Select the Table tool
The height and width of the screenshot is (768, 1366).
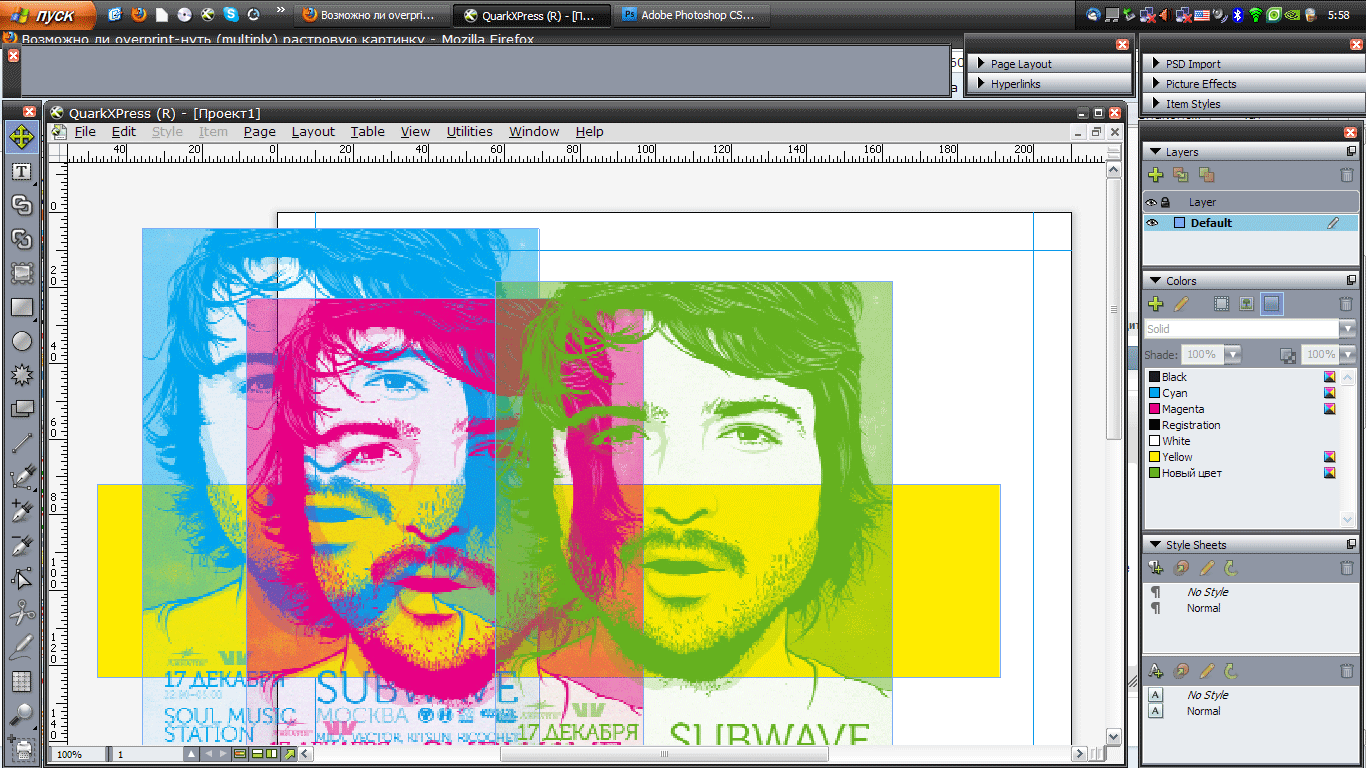pos(21,681)
